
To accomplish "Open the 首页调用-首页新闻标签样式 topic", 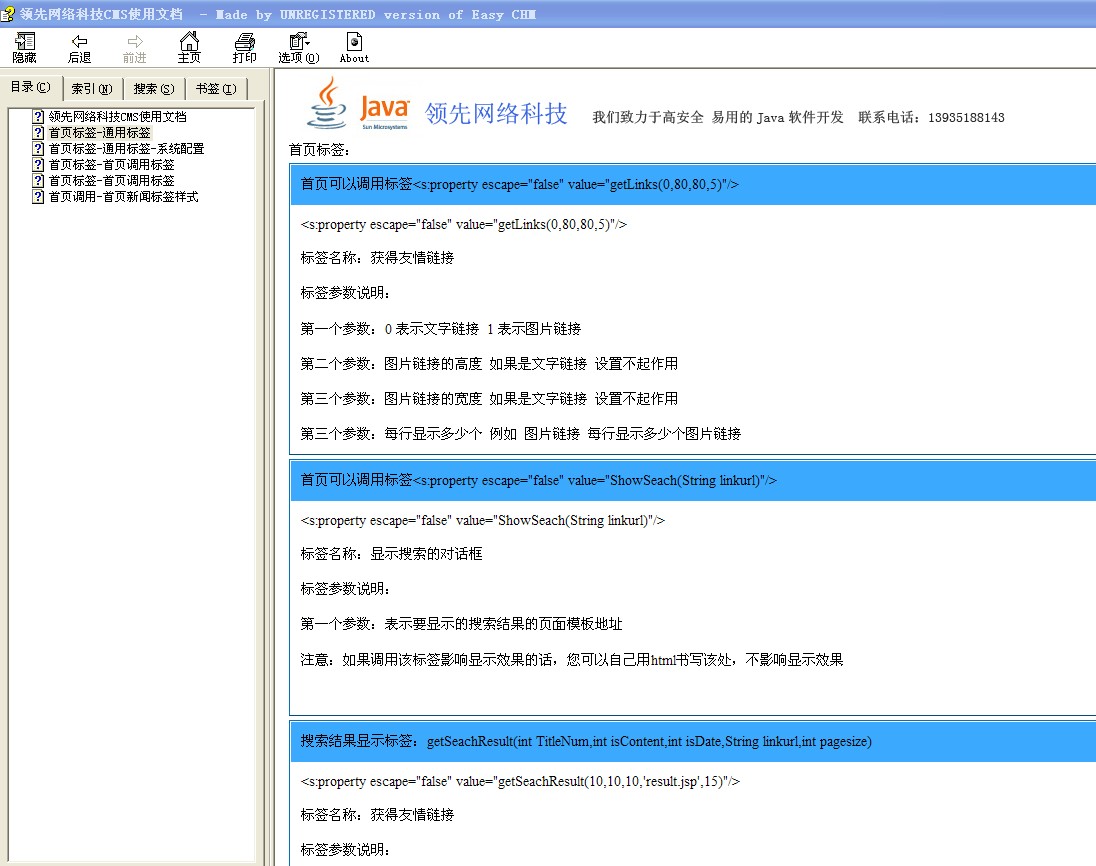I will 123,197.
